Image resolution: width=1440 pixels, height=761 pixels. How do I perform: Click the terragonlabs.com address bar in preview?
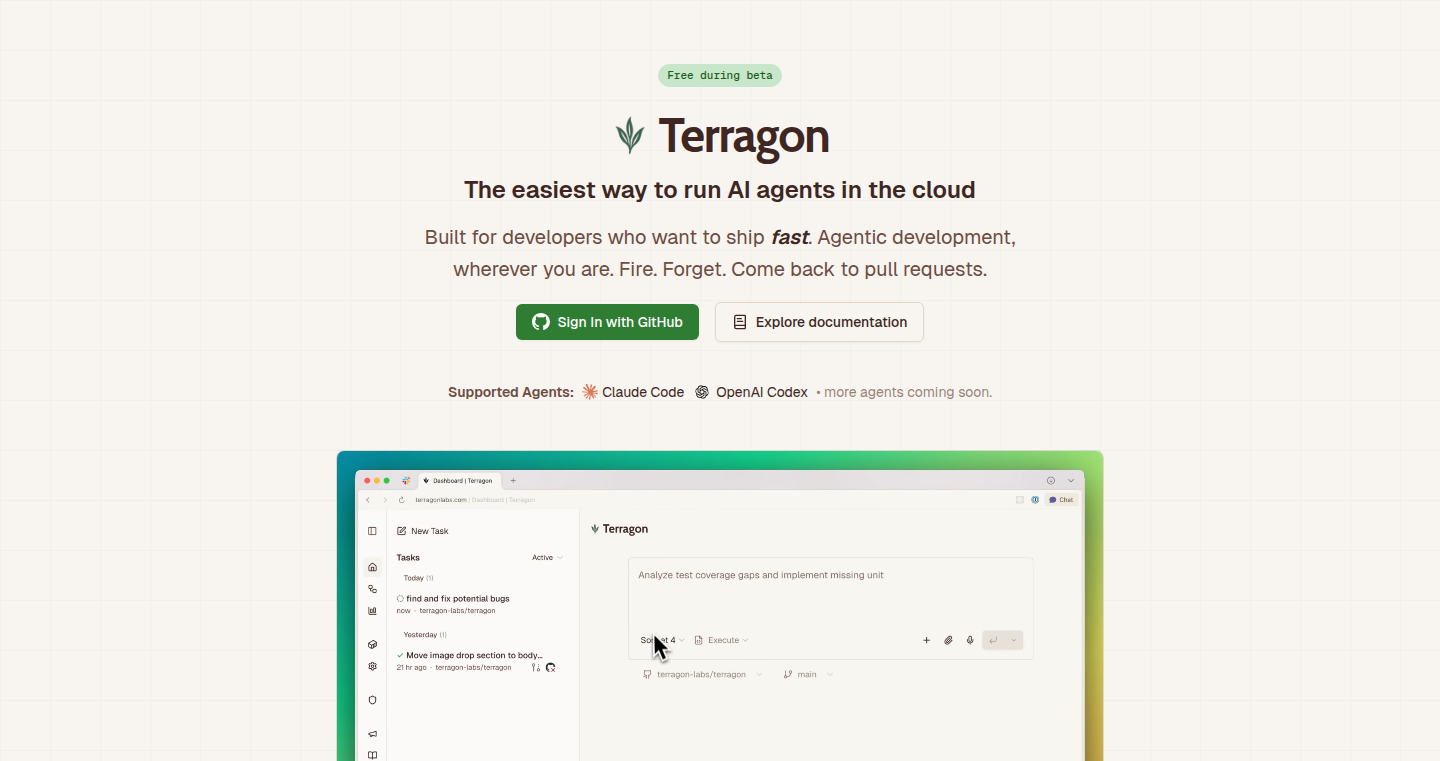[475, 499]
